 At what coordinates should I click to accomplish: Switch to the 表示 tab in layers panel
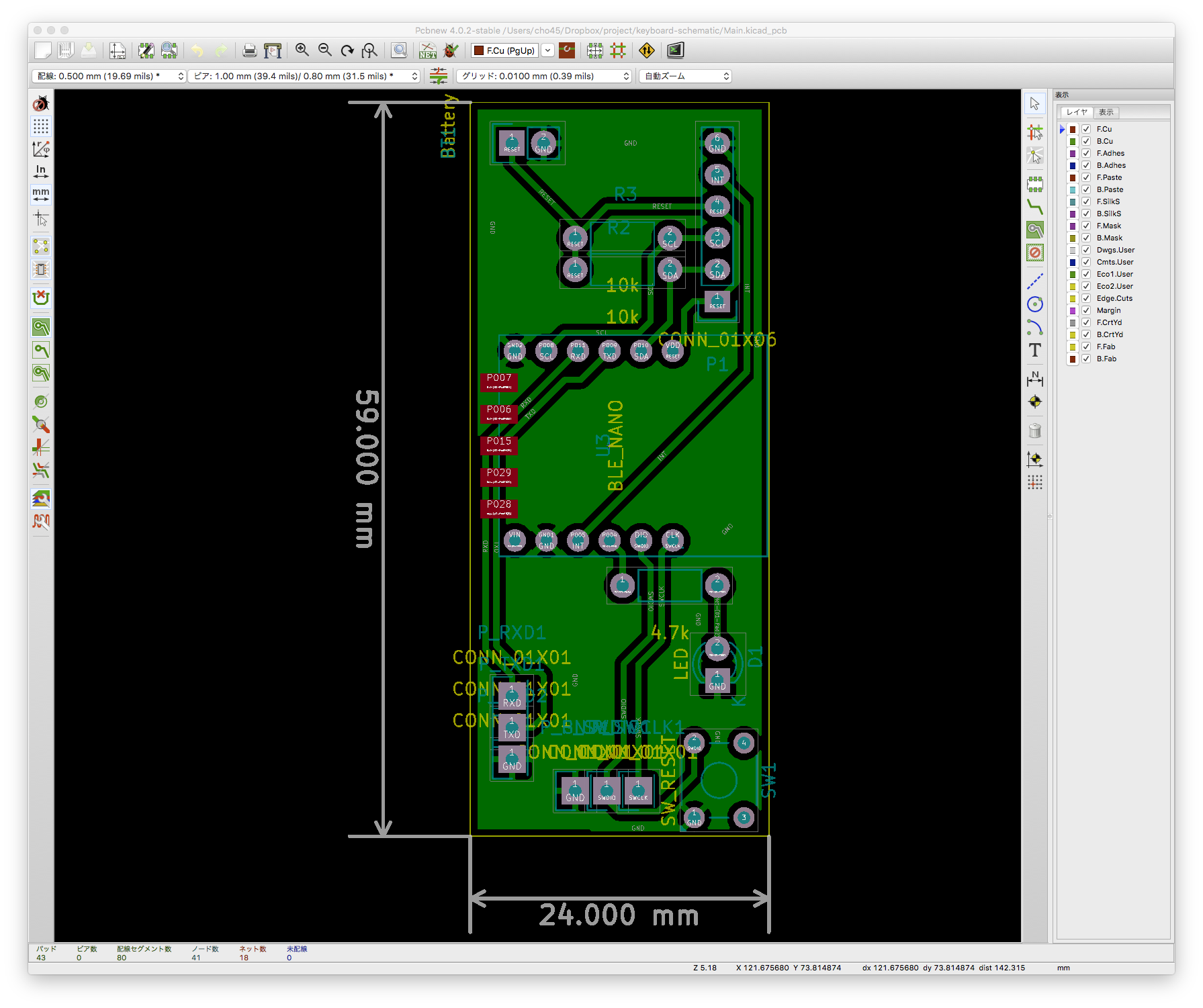[x=1106, y=112]
